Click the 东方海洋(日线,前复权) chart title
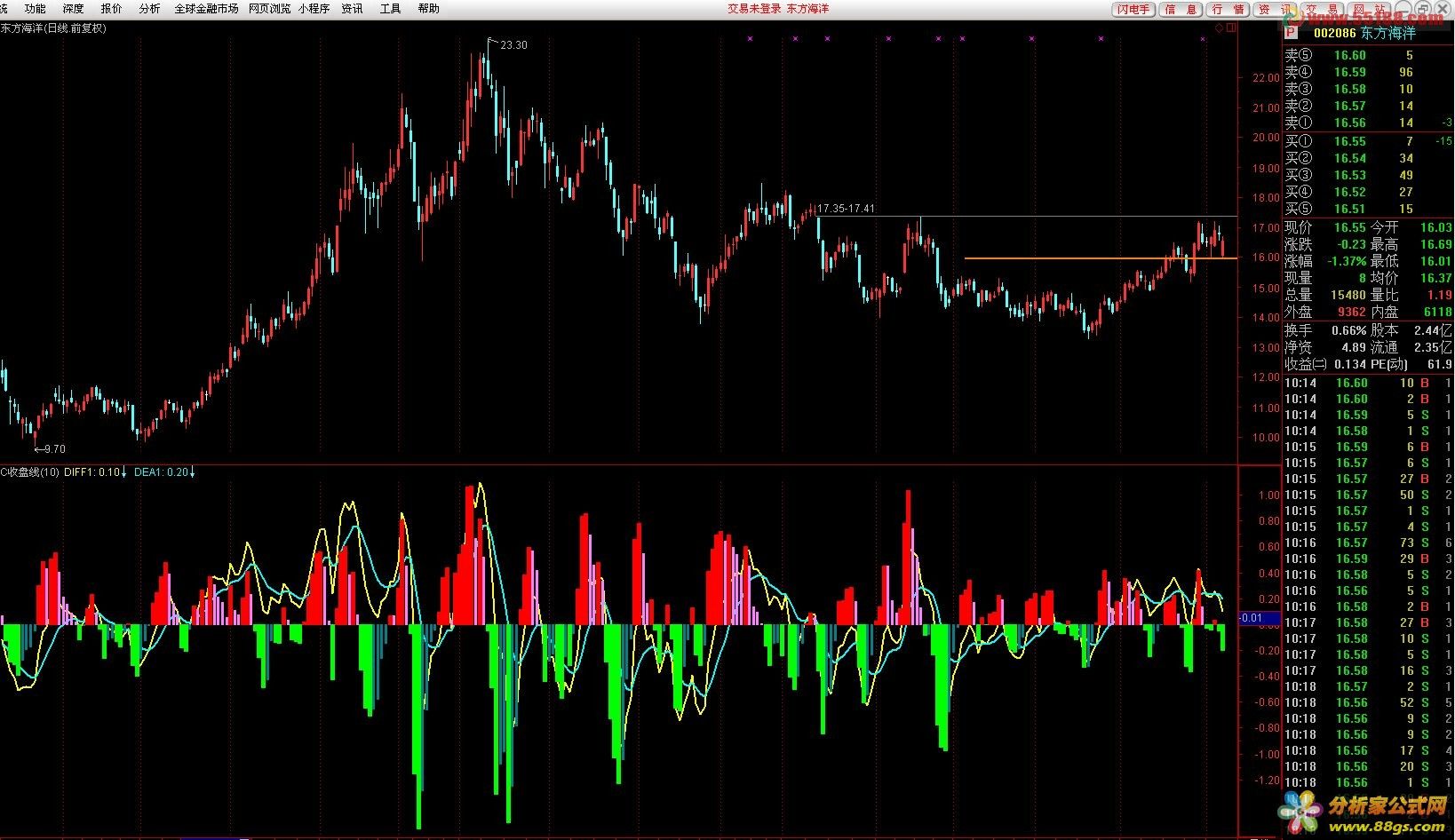This screenshot has width=1455, height=840. (x=53, y=28)
